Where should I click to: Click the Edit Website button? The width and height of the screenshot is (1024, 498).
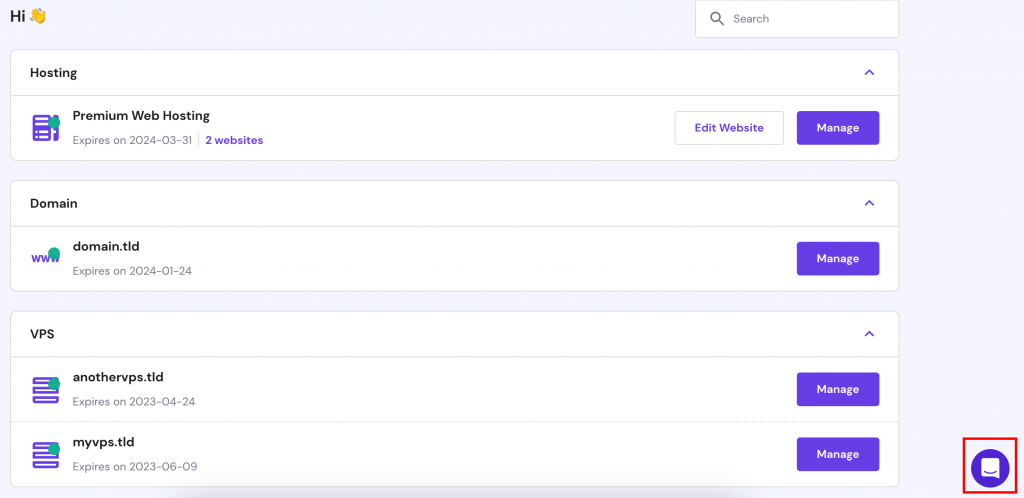(729, 128)
